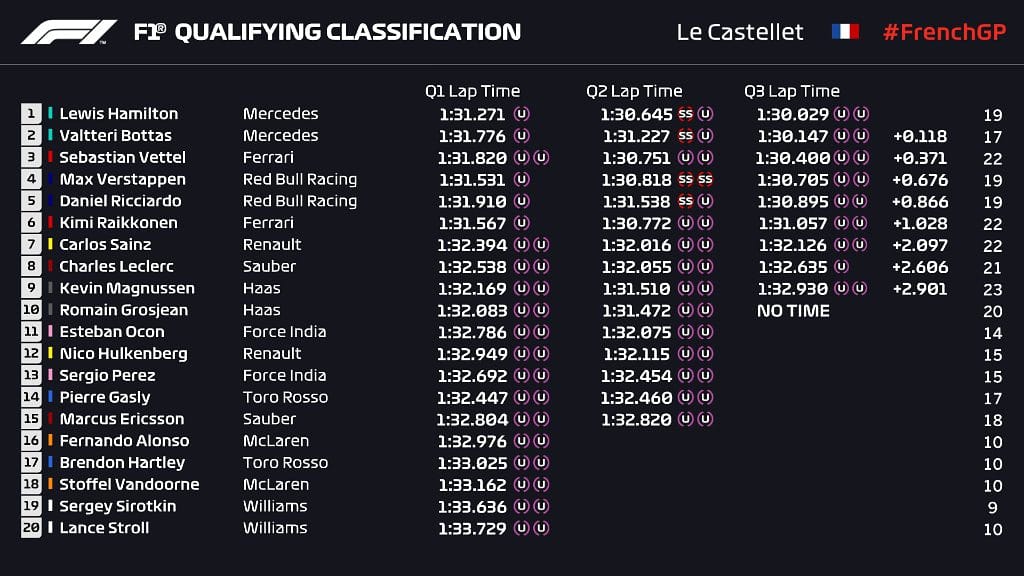Click Hamilton's Q1 ultrasoft tyre icon
Screen dimensions: 1024x576
pos(521,114)
